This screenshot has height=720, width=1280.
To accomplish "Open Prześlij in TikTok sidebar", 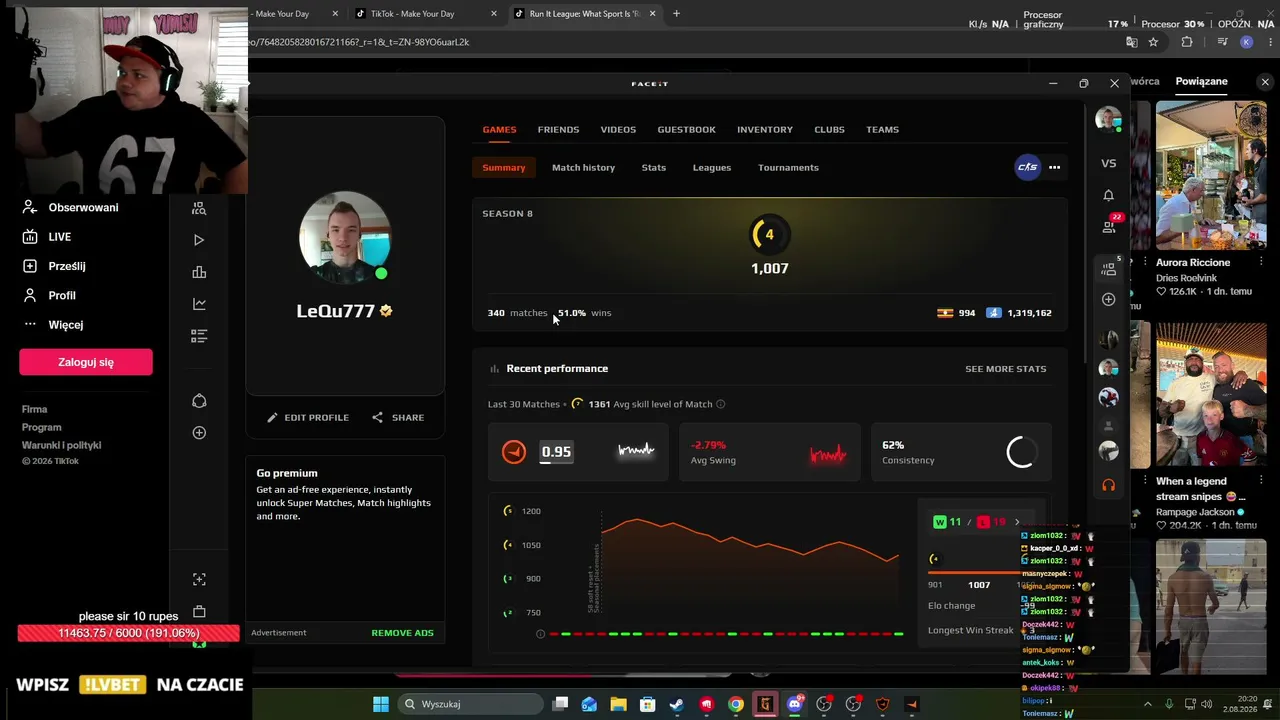I will pyautogui.click(x=54, y=266).
